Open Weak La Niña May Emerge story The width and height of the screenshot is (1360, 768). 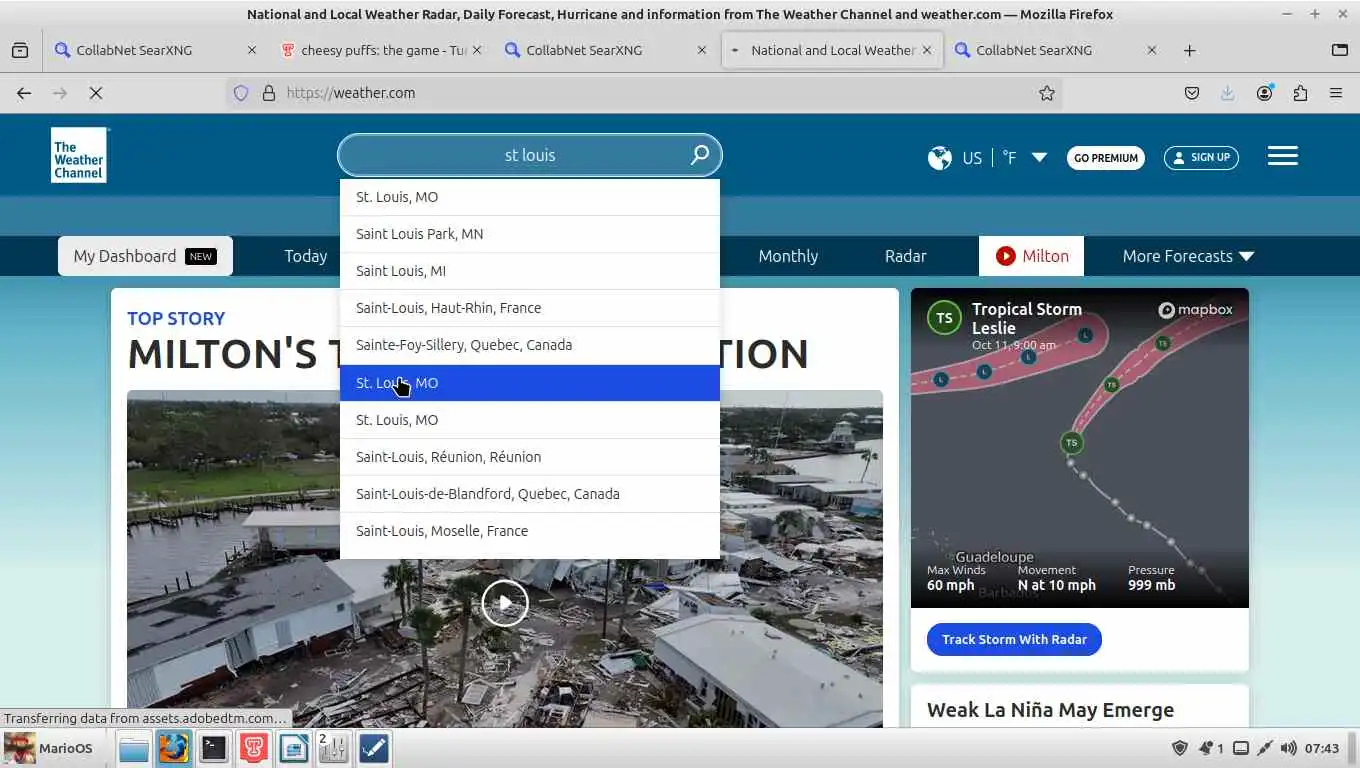[x=1050, y=710]
